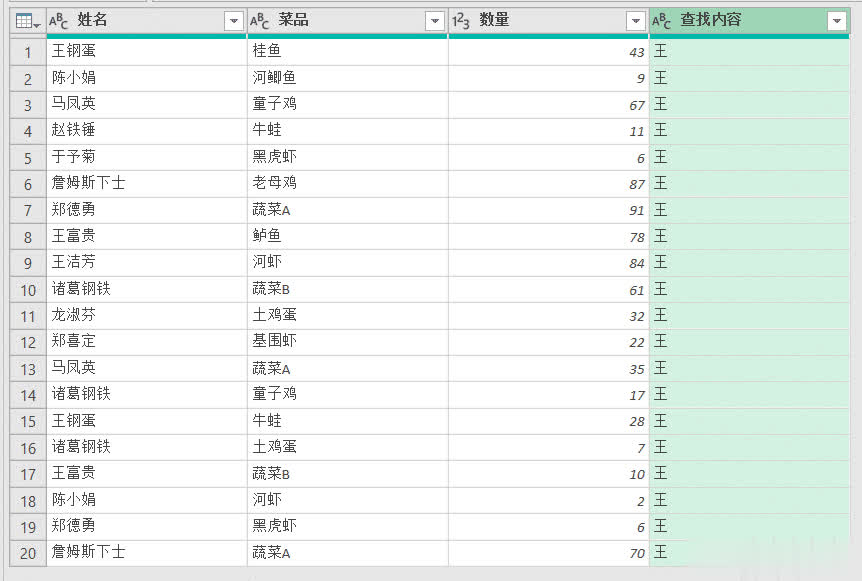Select the cell containing 基围虾
This screenshot has width=862, height=581.
346,341
